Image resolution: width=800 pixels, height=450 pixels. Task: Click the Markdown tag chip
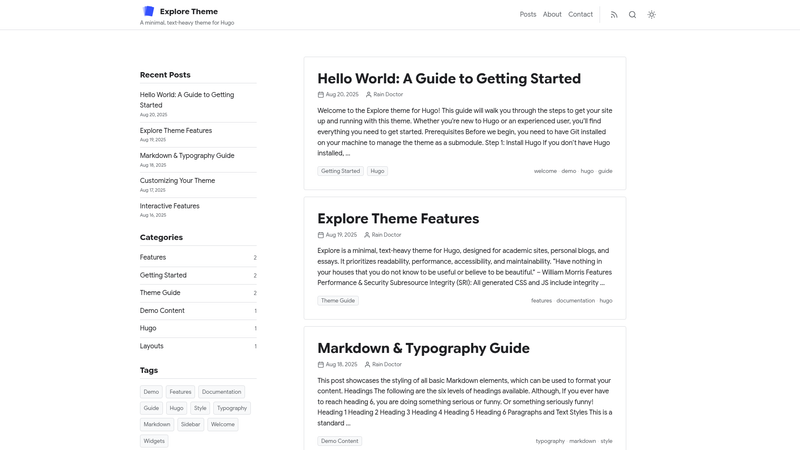click(x=157, y=424)
